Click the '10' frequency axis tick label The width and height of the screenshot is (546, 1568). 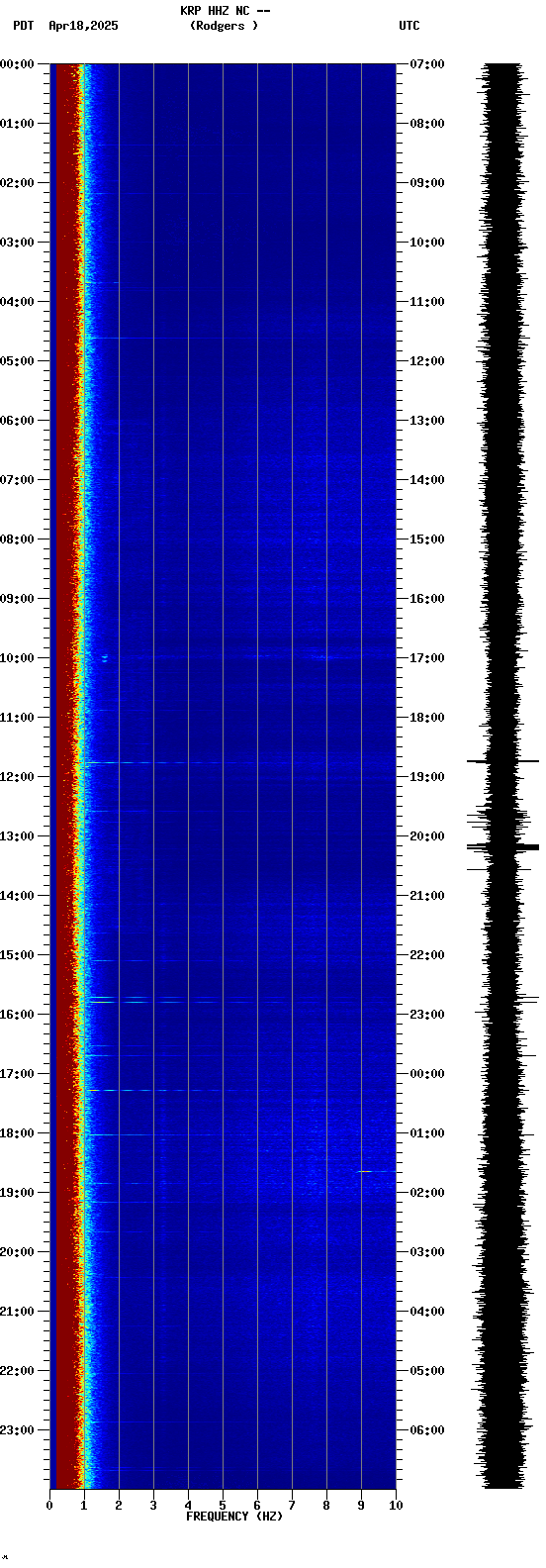396,1506
